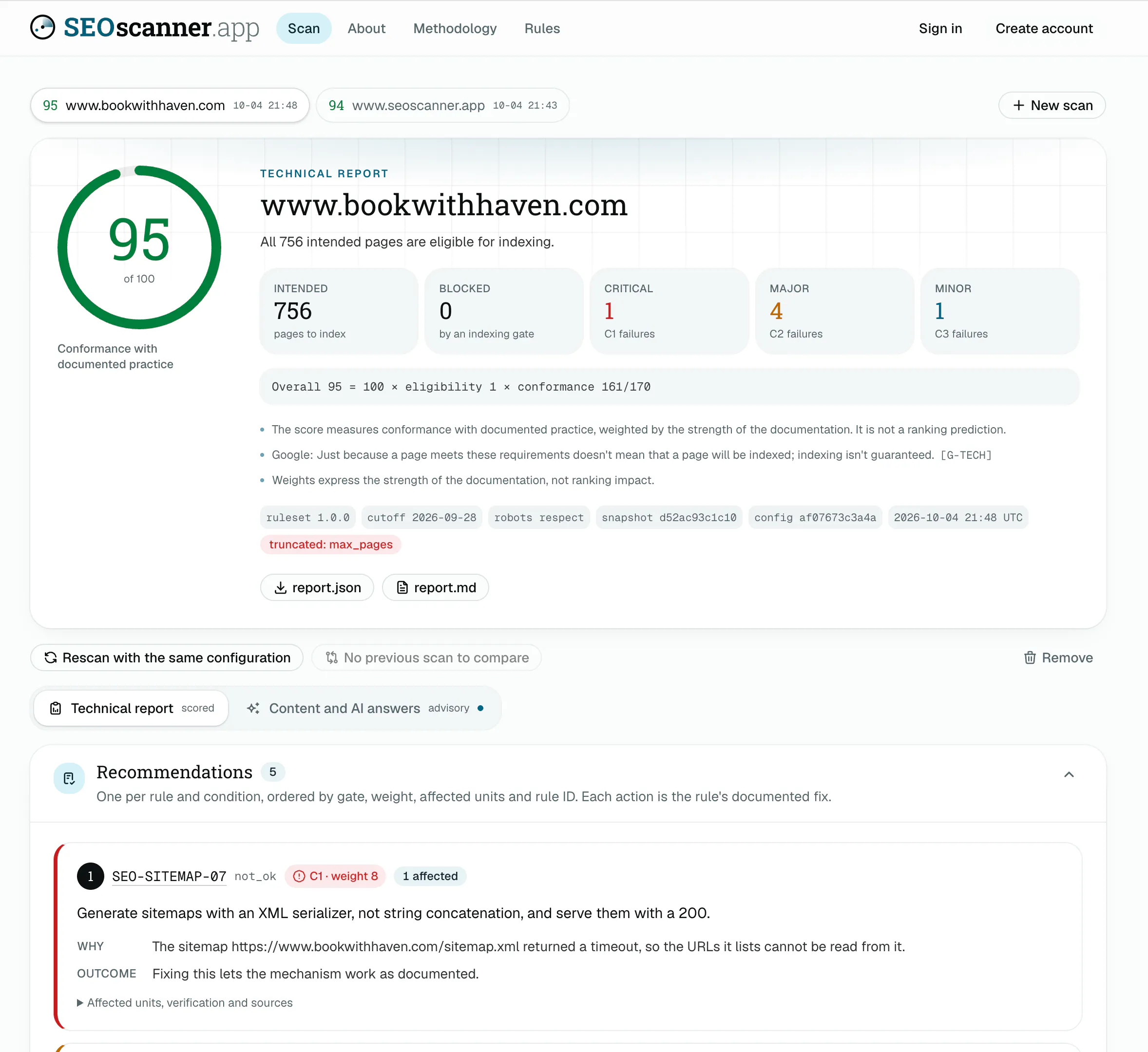
Task: Click the cutoff 2026-09-28 tag
Action: click(x=421, y=517)
